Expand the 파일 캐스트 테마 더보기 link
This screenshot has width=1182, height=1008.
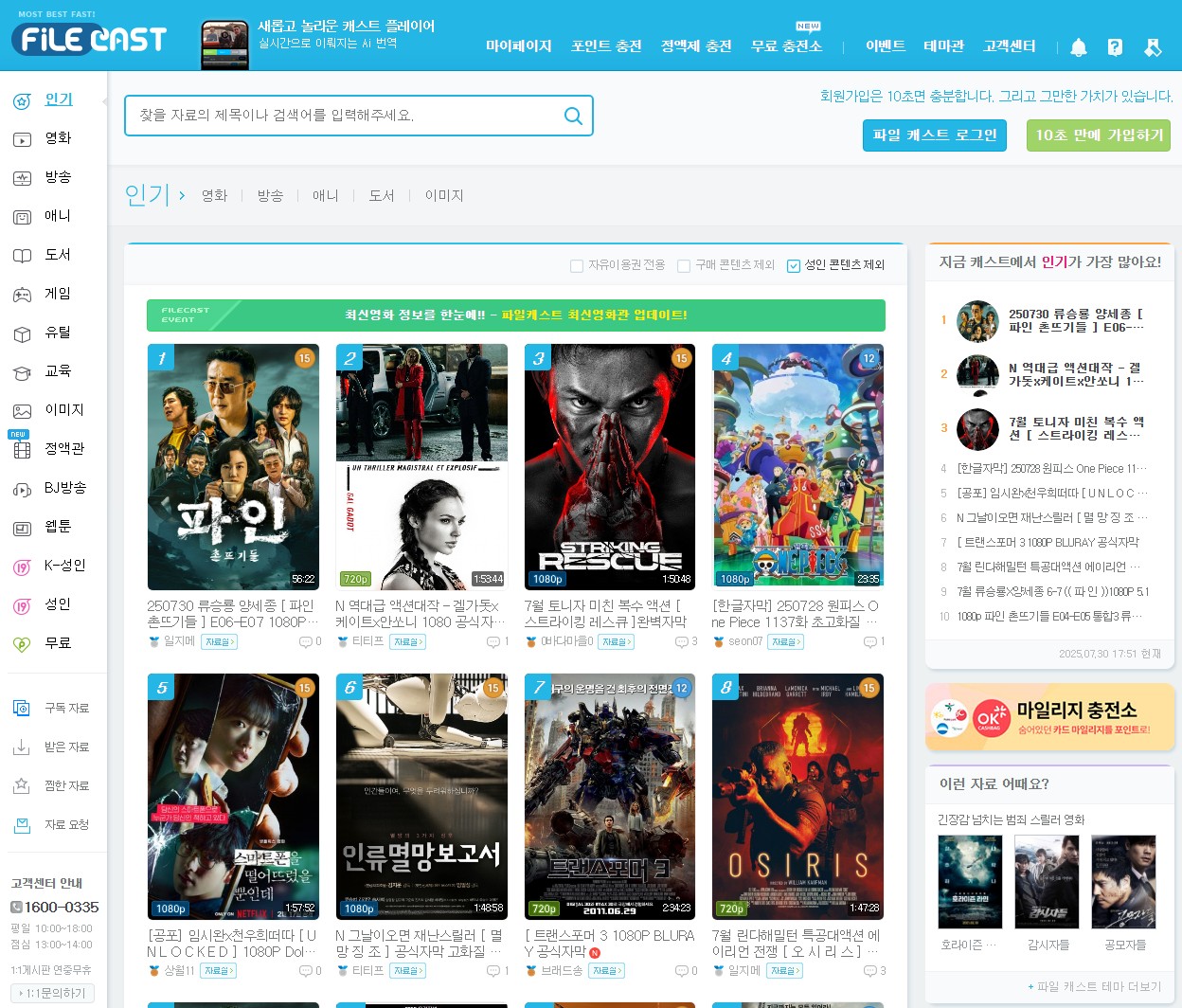coord(1095,987)
